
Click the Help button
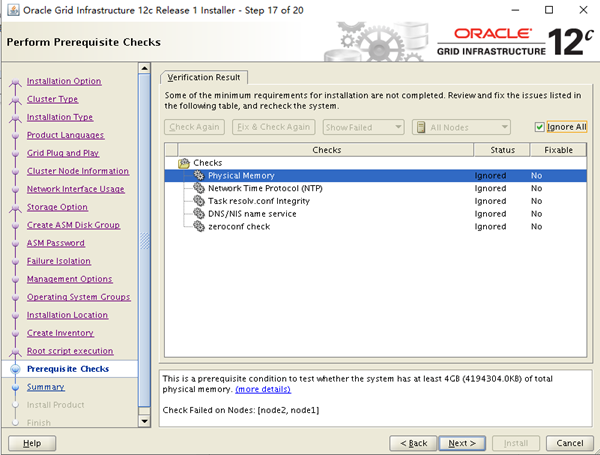click(32, 443)
